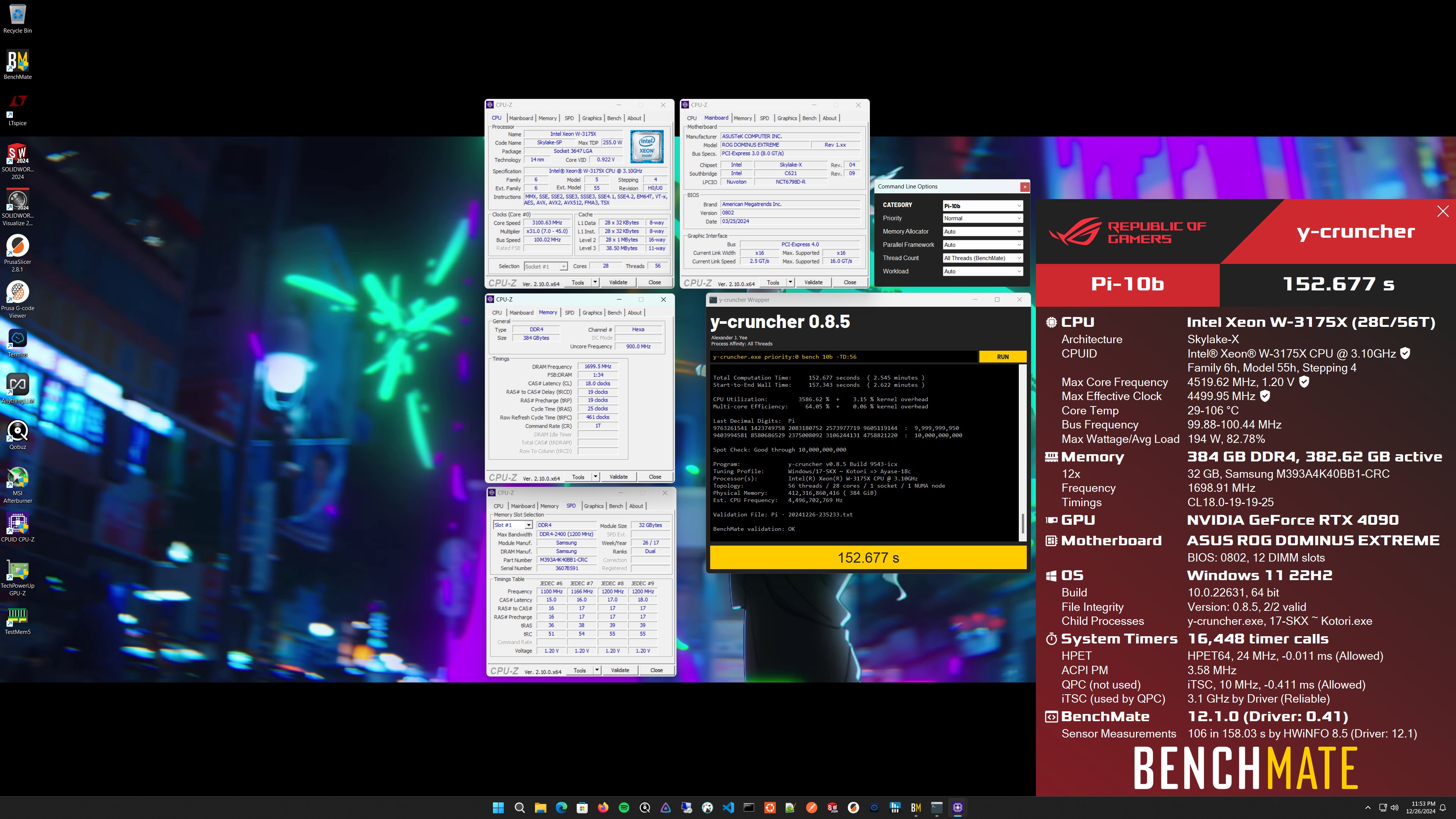Open the Thread Count dropdown
1456x819 pixels.
982,258
